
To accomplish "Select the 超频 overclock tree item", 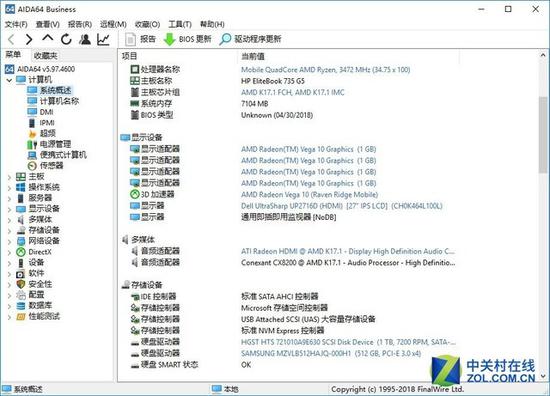I will 42,133.
